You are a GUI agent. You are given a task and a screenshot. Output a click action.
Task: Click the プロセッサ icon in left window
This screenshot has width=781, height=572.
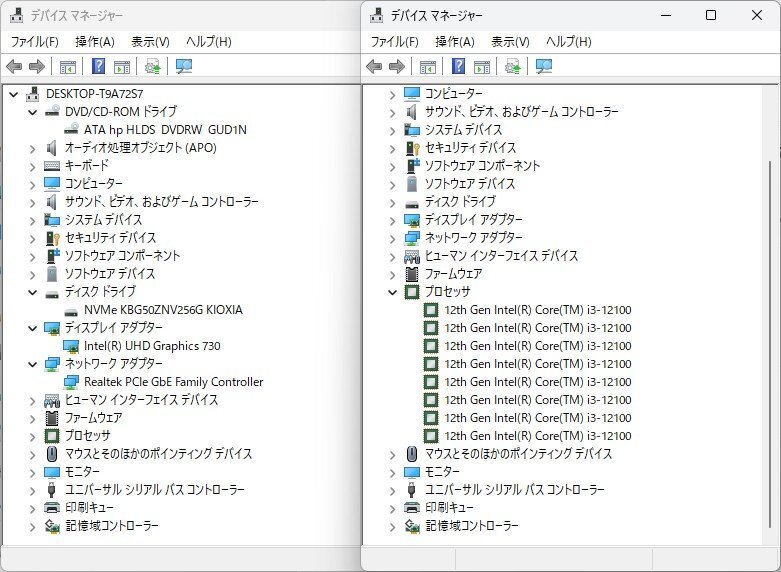(52, 435)
